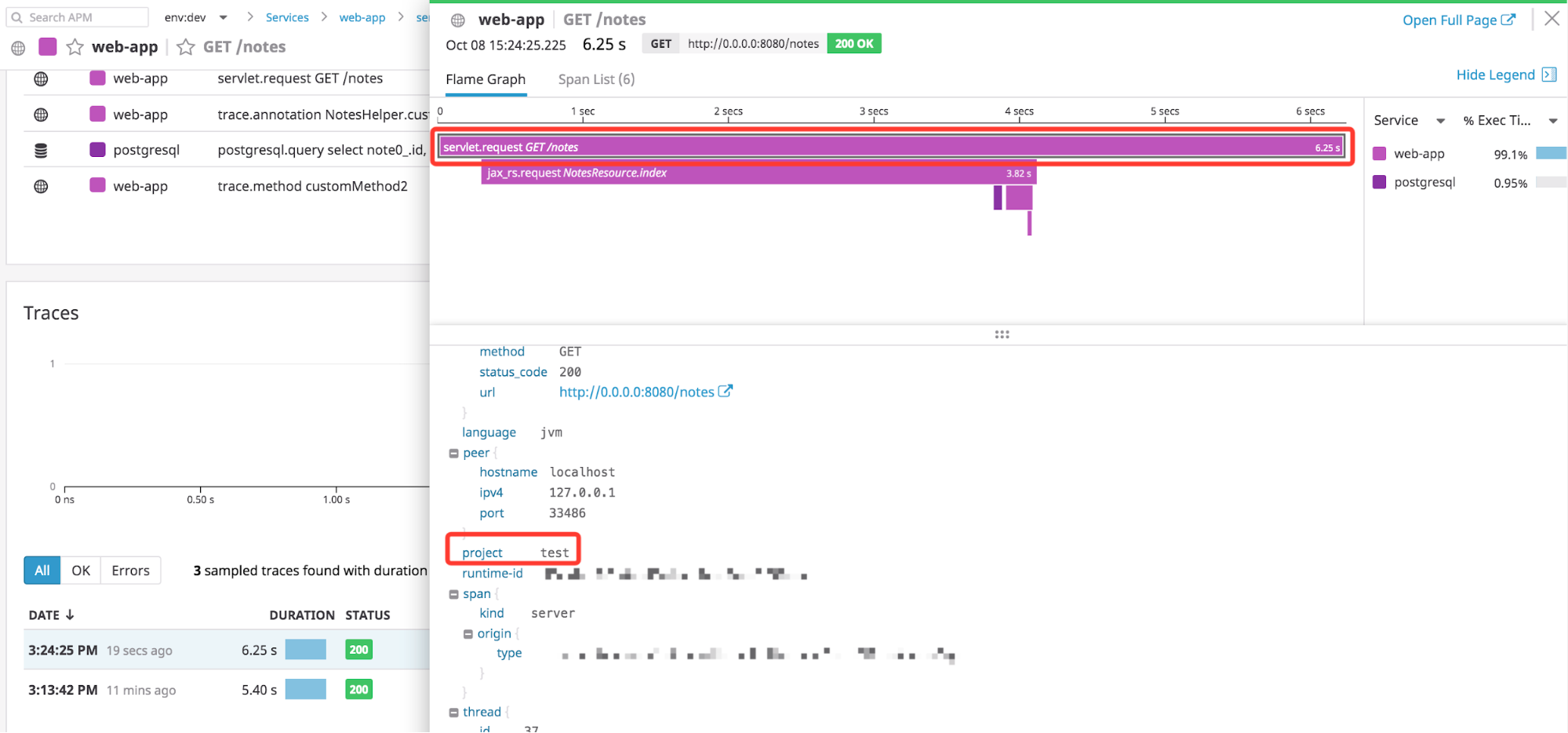This screenshot has width=1568, height=733.
Task: Open the env:dev environment dropdown
Action: point(224,16)
